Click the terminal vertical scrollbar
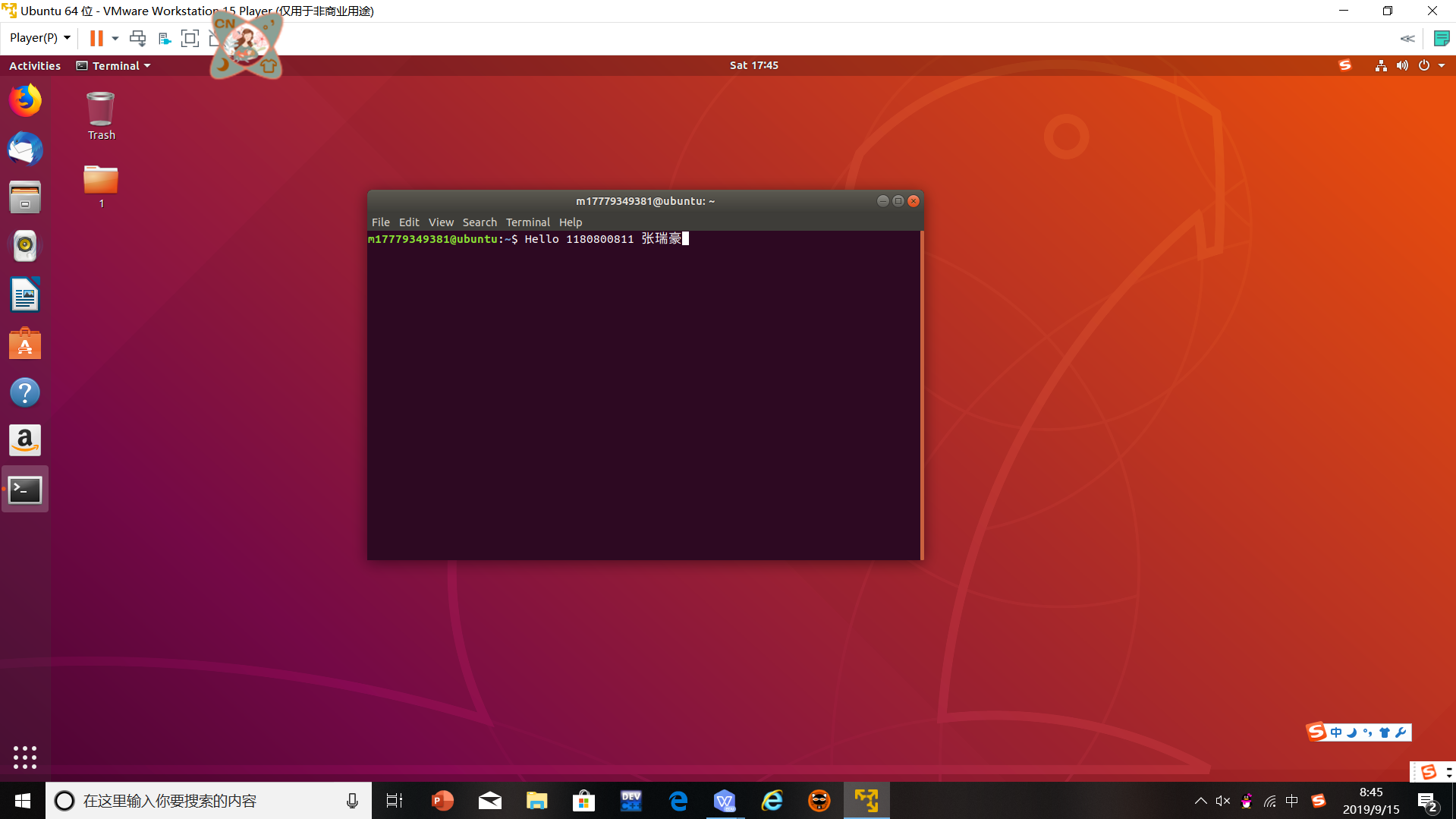 pos(921,395)
